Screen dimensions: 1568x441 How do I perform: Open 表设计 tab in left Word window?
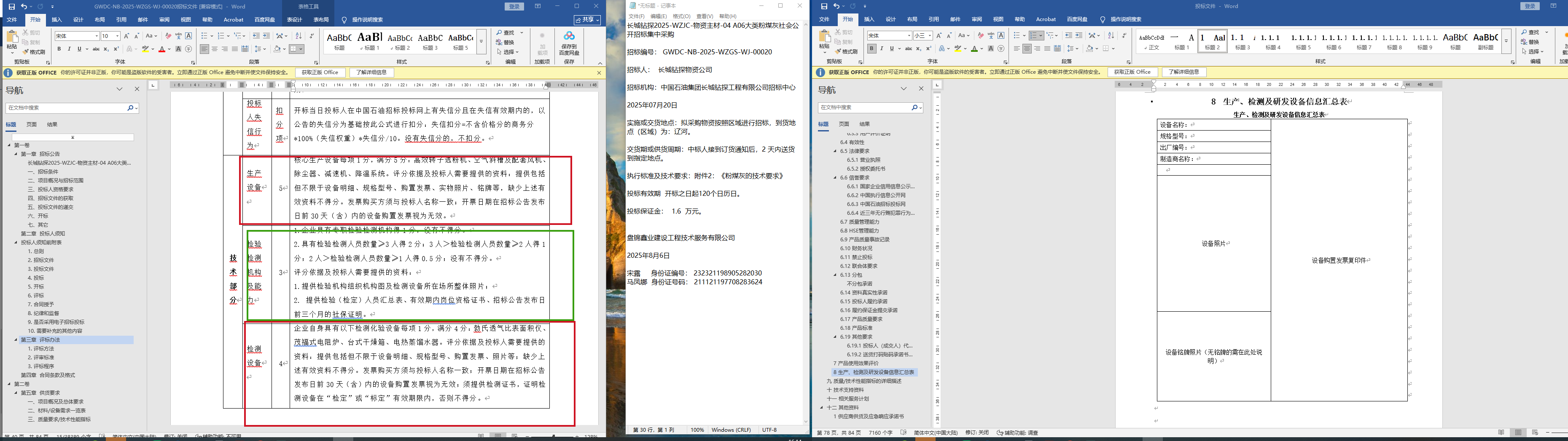295,20
